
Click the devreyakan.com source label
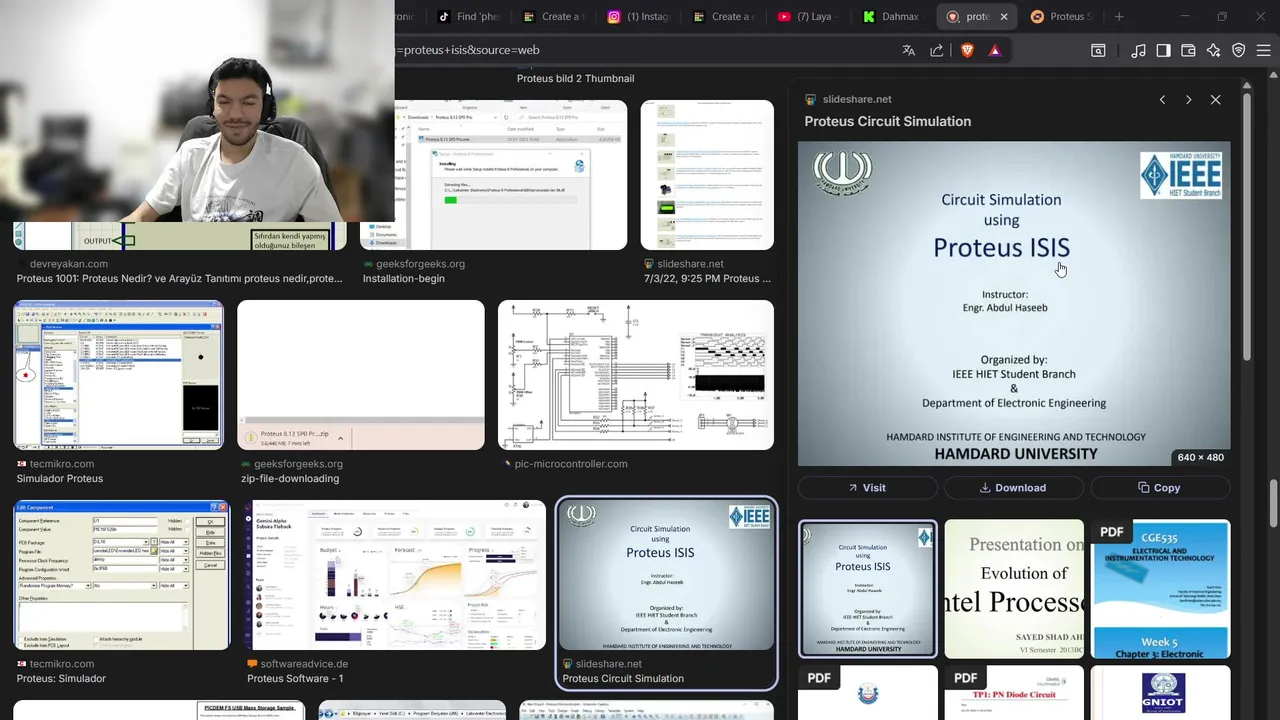(69, 264)
